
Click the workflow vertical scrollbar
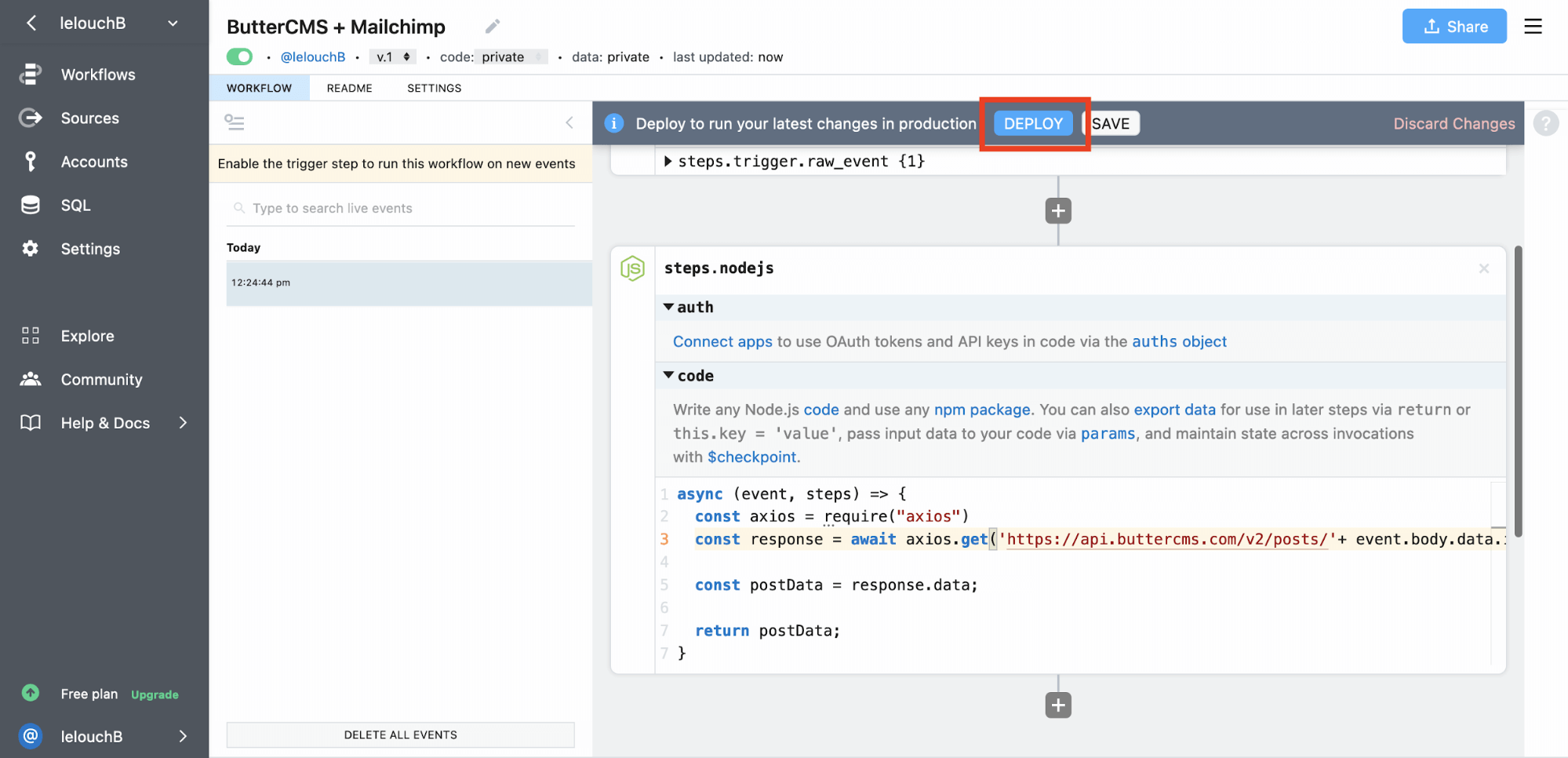point(1519,392)
